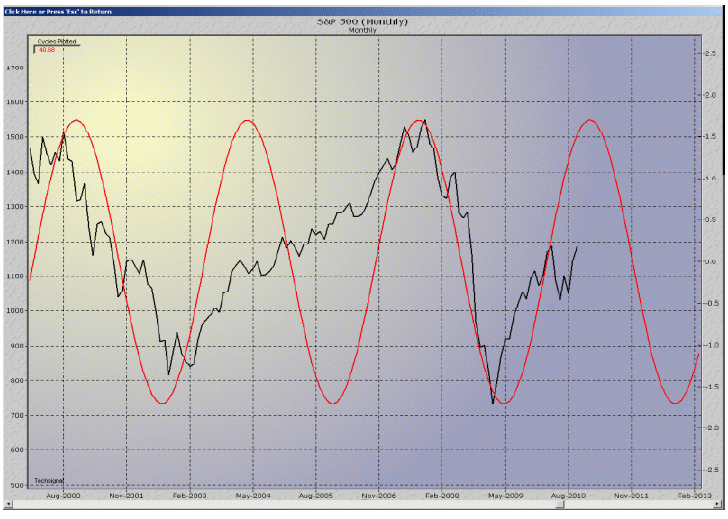Click the S&P 500 (Monthly) chart title
728x519 pixels.
click(x=361, y=21)
